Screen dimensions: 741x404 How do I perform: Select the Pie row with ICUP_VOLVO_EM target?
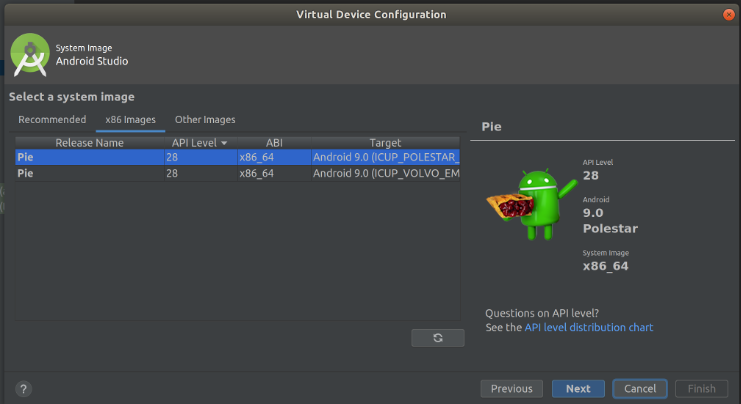pyautogui.click(x=237, y=173)
